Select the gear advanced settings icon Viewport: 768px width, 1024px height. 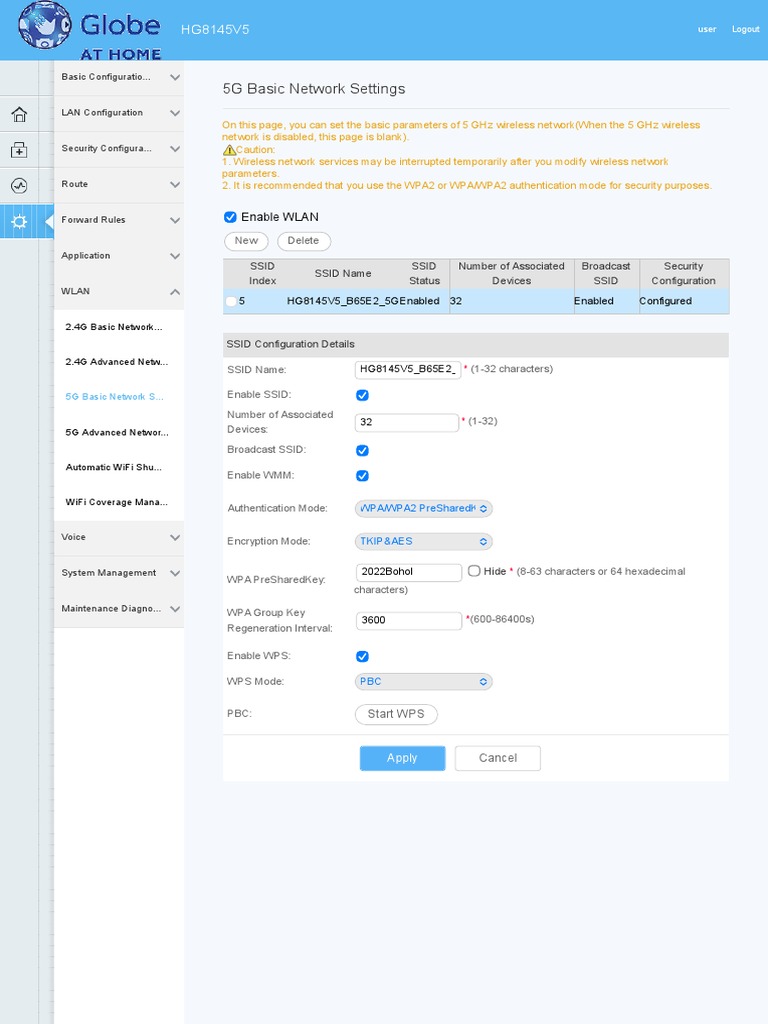[x=19, y=221]
